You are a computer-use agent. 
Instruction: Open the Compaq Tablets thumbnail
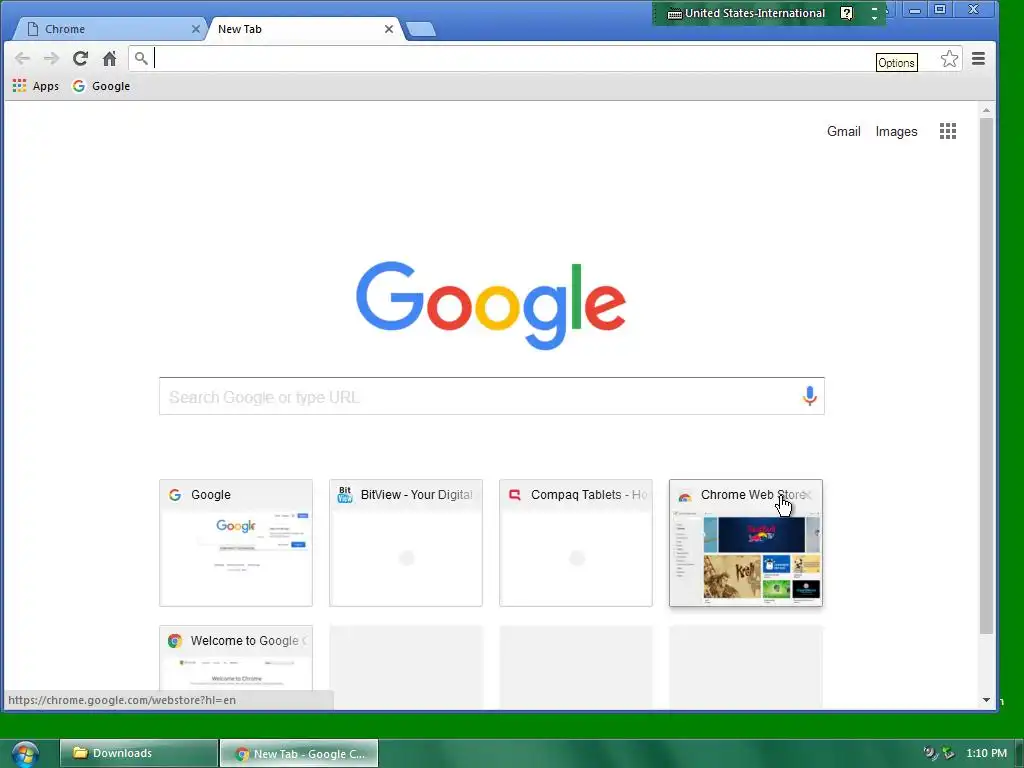tap(575, 543)
